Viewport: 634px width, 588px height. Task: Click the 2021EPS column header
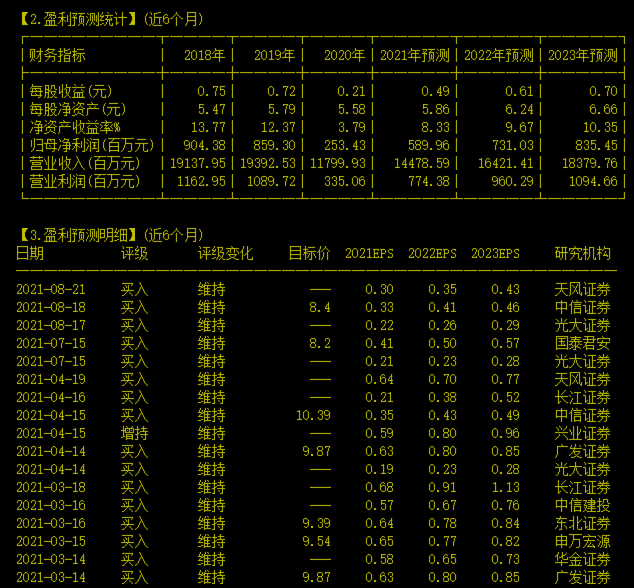coord(369,254)
